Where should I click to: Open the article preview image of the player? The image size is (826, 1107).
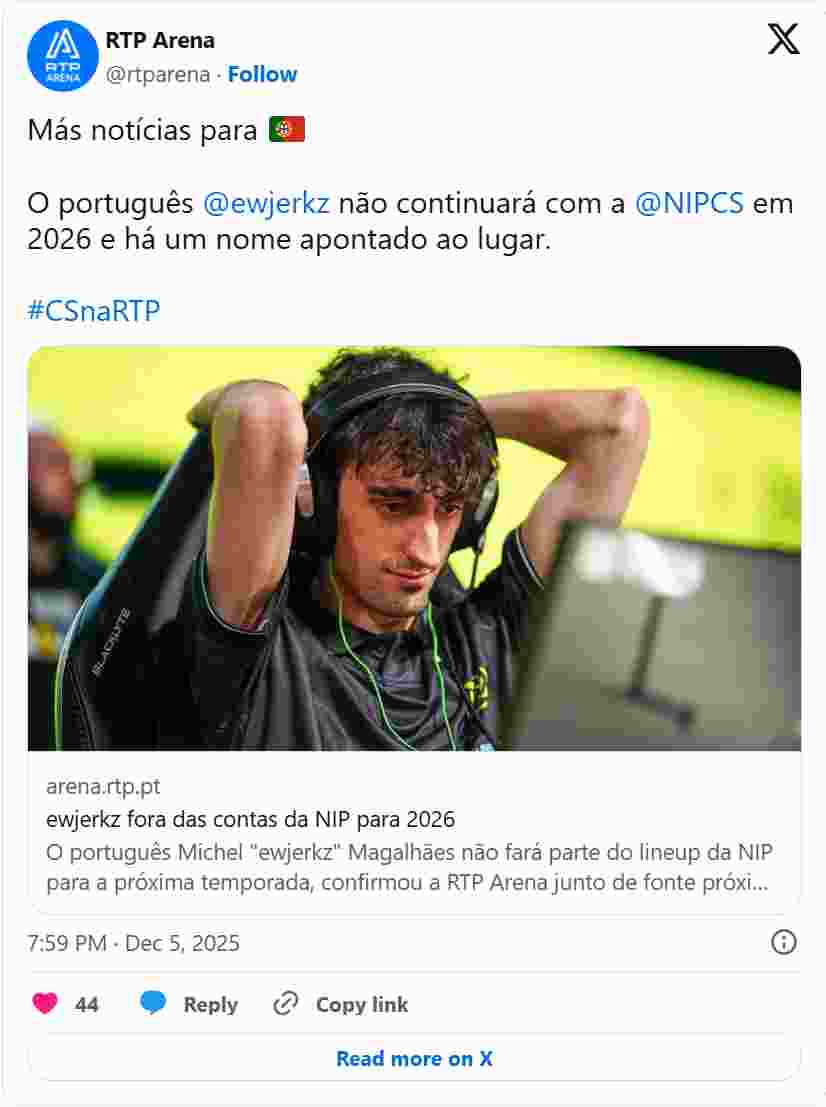coord(414,549)
